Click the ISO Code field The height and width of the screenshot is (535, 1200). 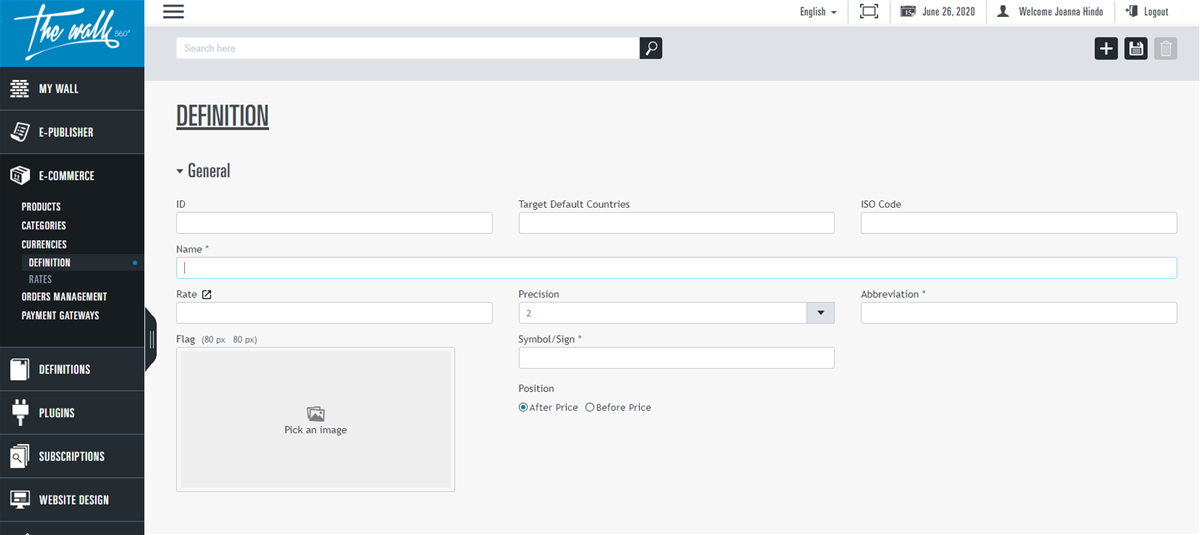pos(1019,223)
